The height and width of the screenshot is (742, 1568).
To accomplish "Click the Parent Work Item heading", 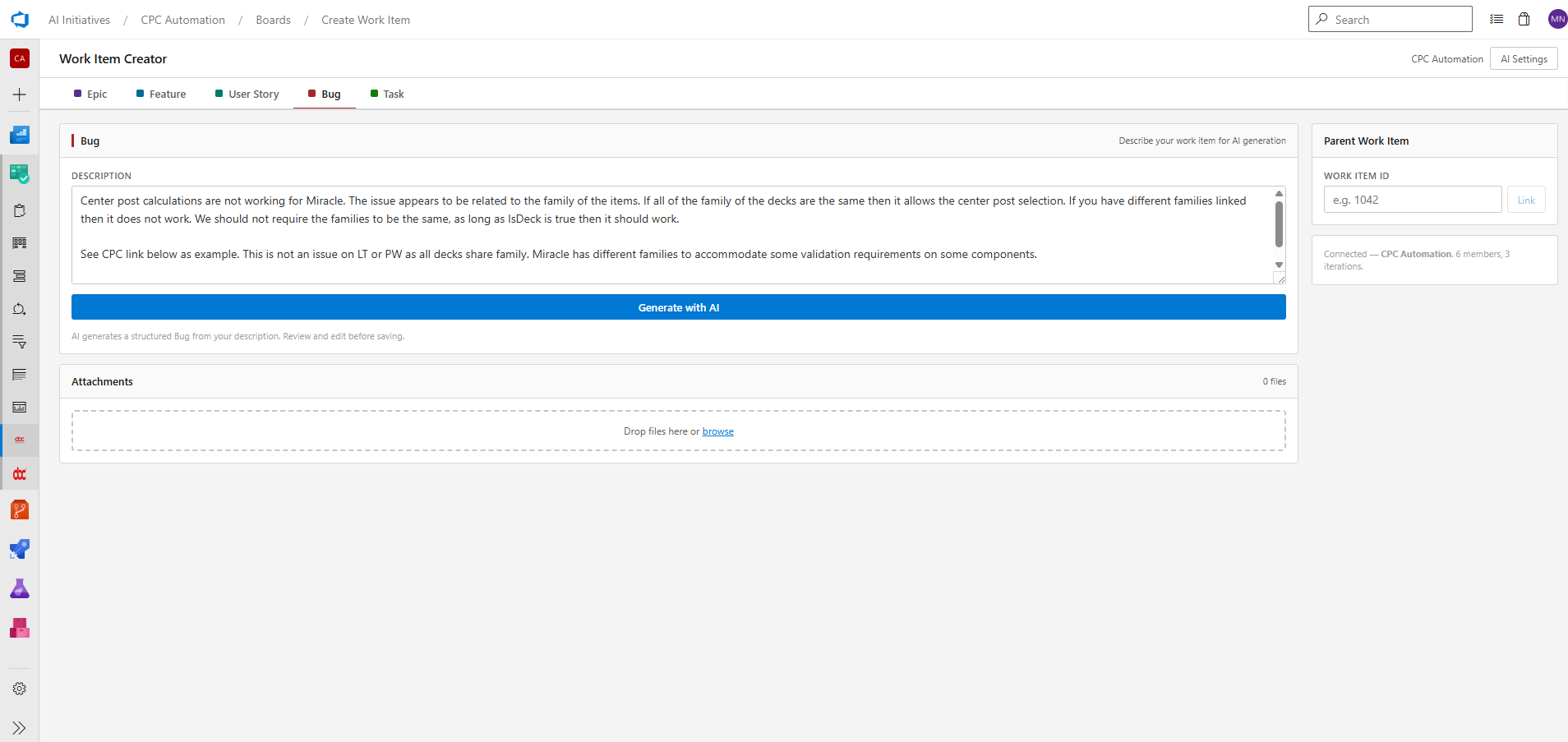I will click(x=1366, y=141).
